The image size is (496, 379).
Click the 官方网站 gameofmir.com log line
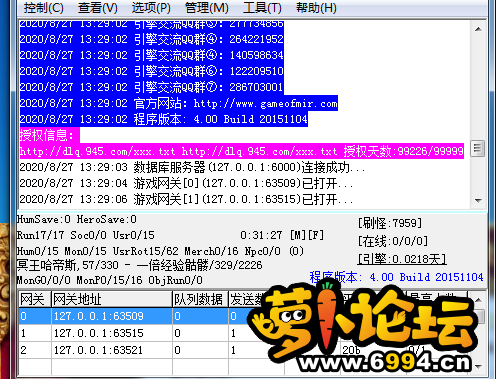pyautogui.click(x=179, y=103)
